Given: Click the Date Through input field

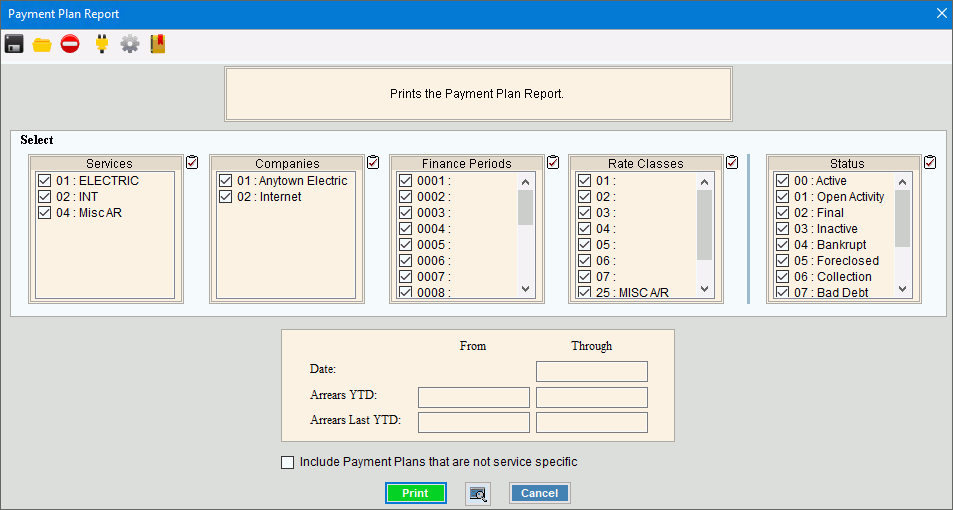Looking at the screenshot, I should point(592,372).
